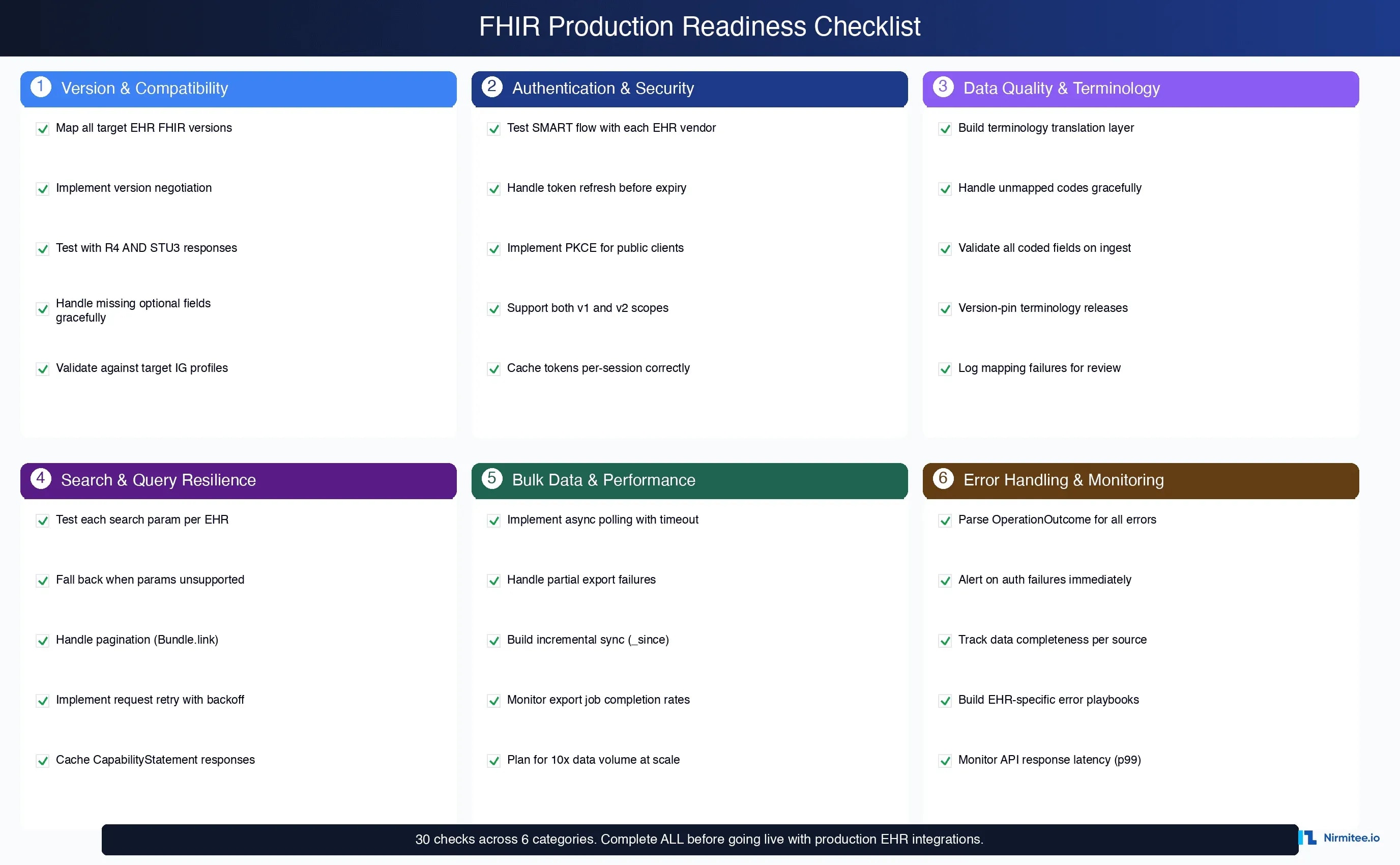Uncheck Validate against target IG profiles
The height and width of the screenshot is (865, 1400).
42,369
